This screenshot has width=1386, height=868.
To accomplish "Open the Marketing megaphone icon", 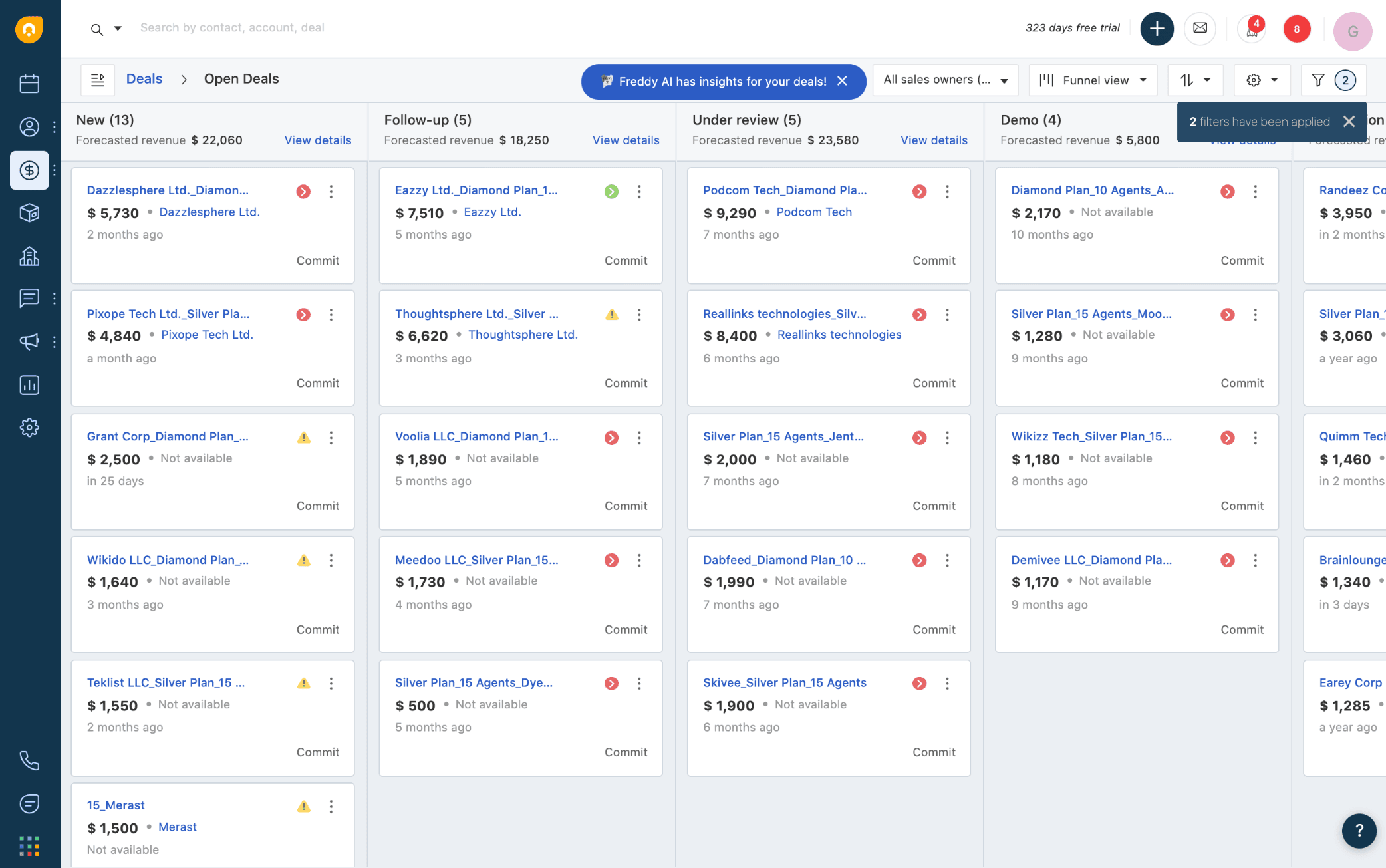I will (29, 342).
